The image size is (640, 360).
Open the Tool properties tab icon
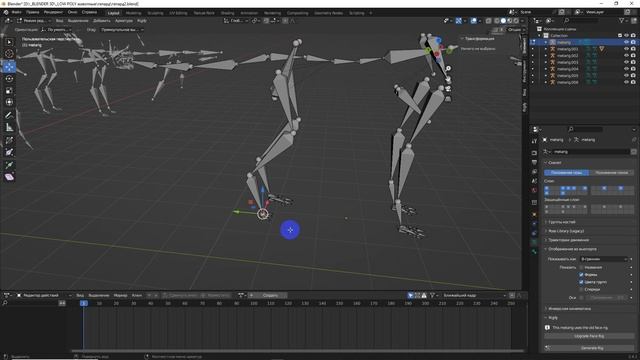pyautogui.click(x=534, y=141)
